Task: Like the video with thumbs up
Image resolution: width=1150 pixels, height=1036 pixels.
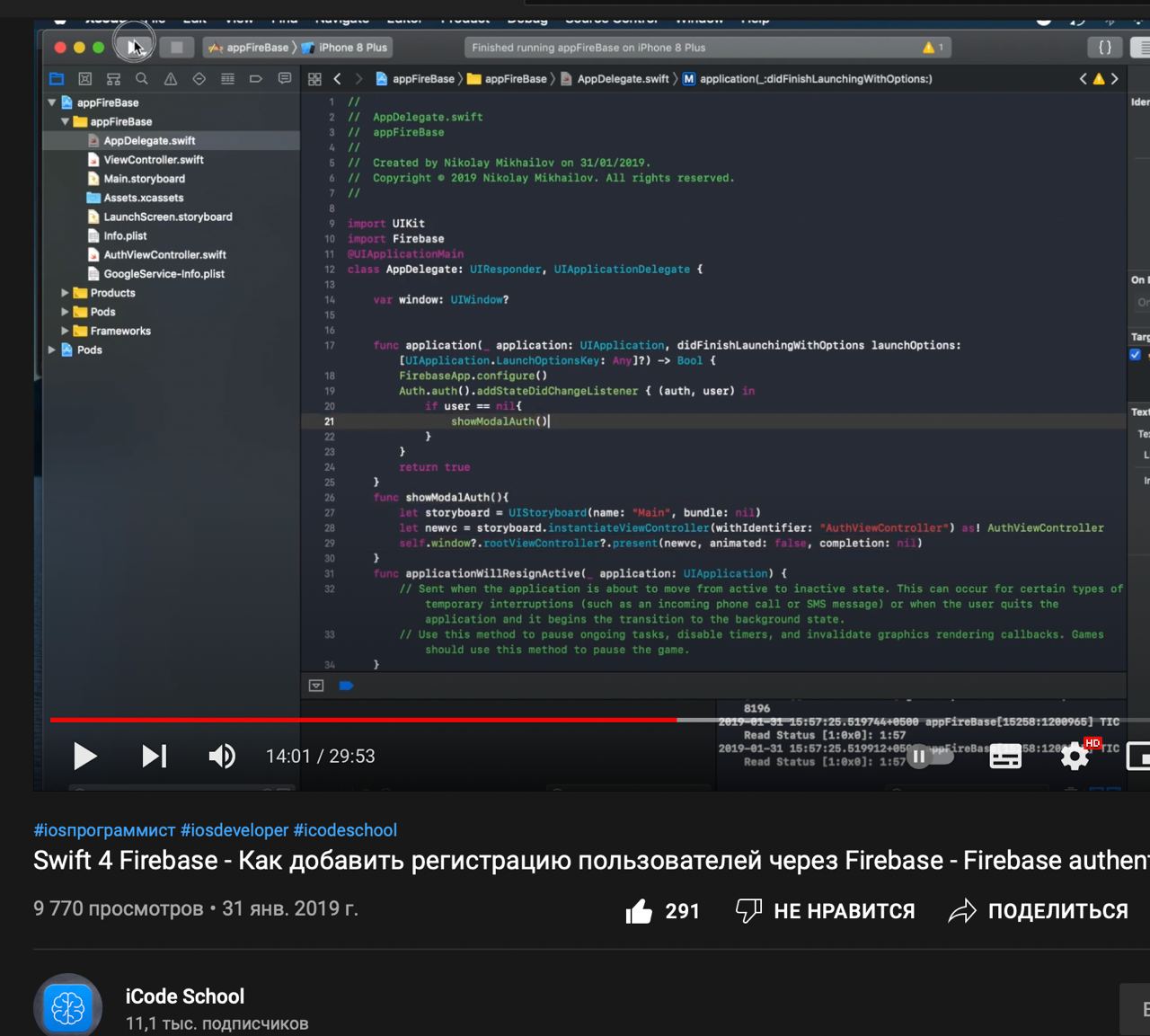Action: click(x=663, y=911)
